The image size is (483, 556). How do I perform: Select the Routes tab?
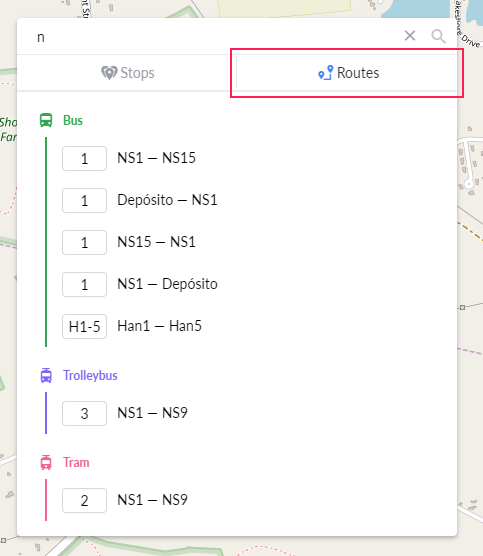[347, 73]
